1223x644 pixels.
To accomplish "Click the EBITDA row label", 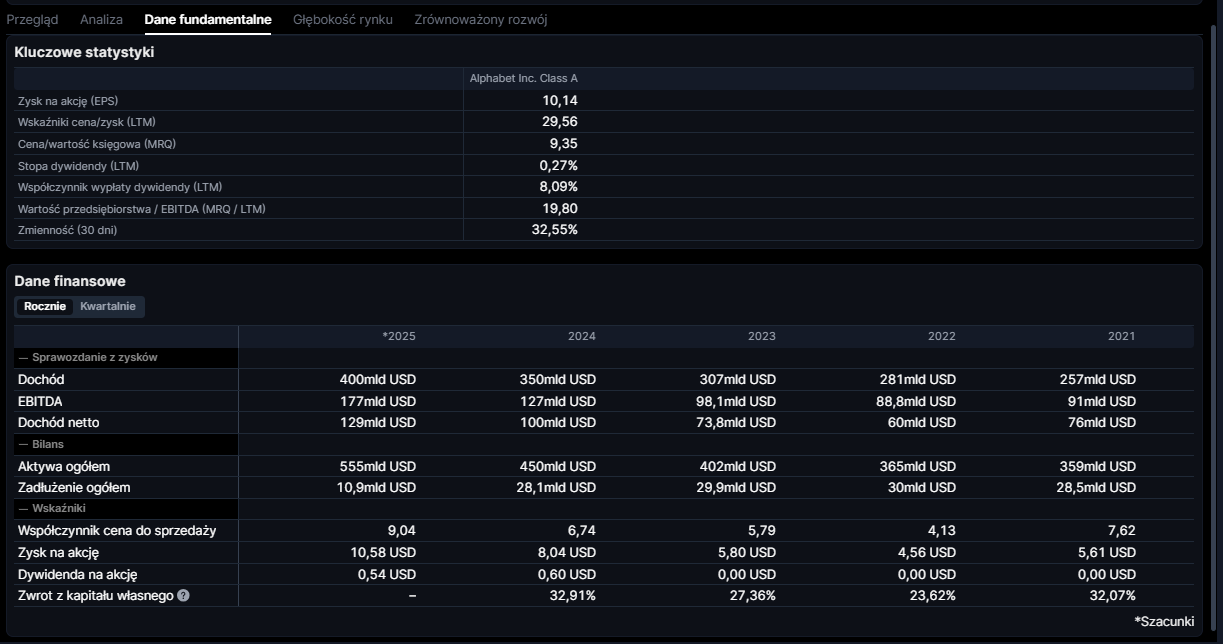I will coord(40,401).
